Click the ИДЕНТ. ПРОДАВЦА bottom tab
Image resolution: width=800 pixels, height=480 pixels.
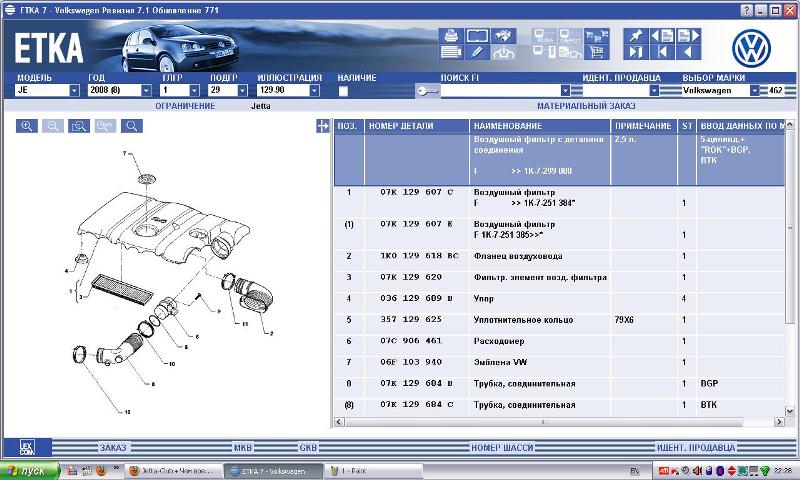pos(696,448)
